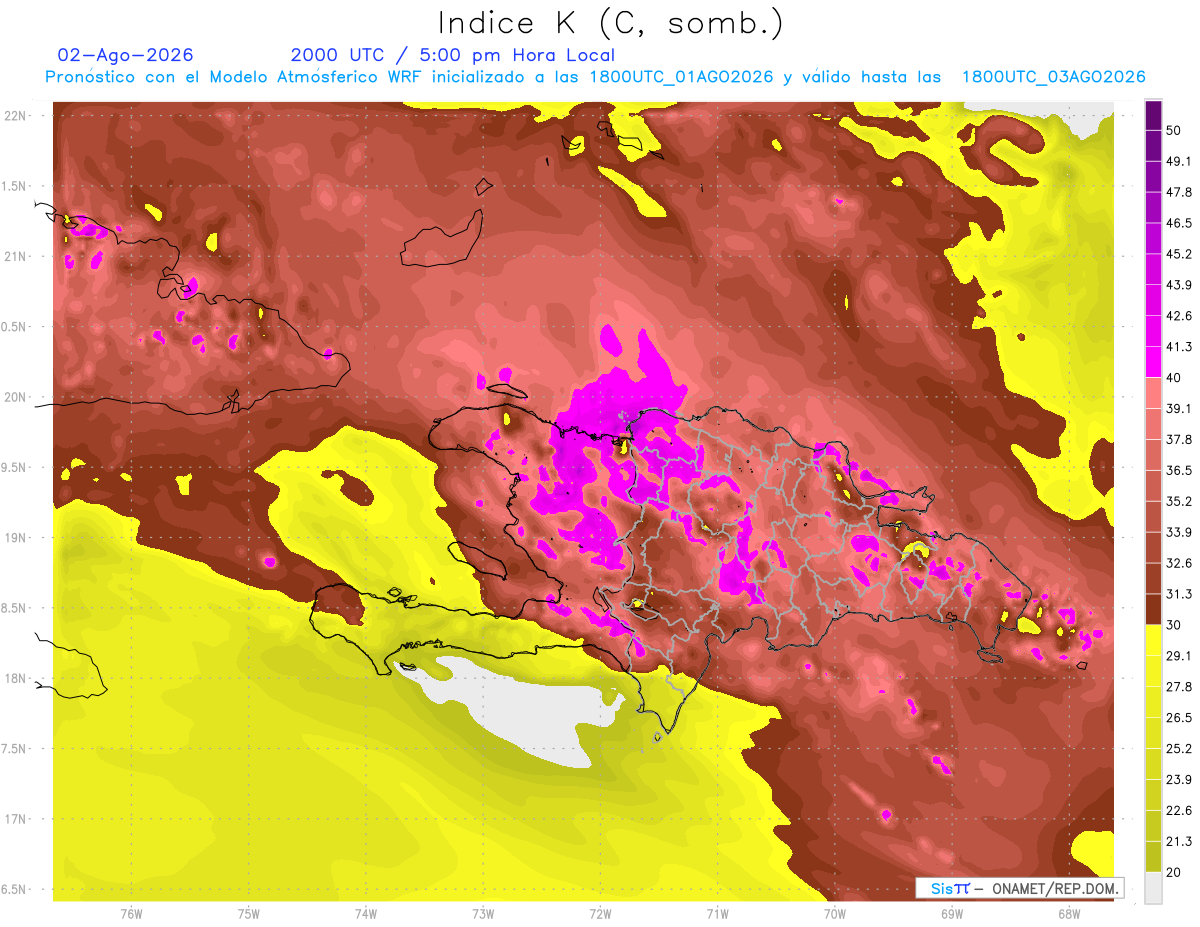Click the magenta legend color block above 40
Screen dimensions: 1200x927
[x=1153, y=362]
